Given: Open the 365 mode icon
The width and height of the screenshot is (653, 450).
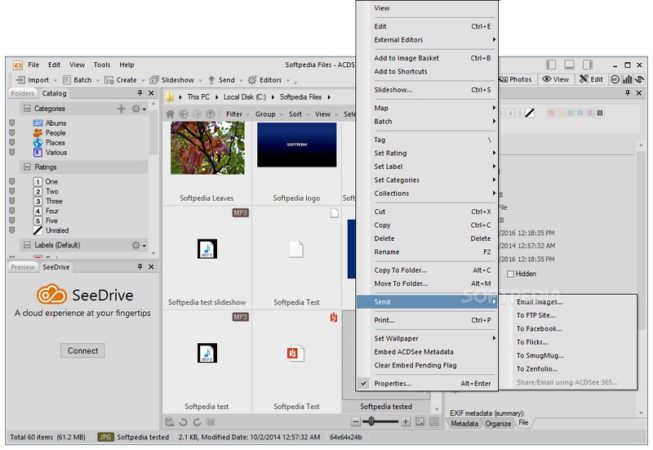Looking at the screenshot, I should coord(615,79).
